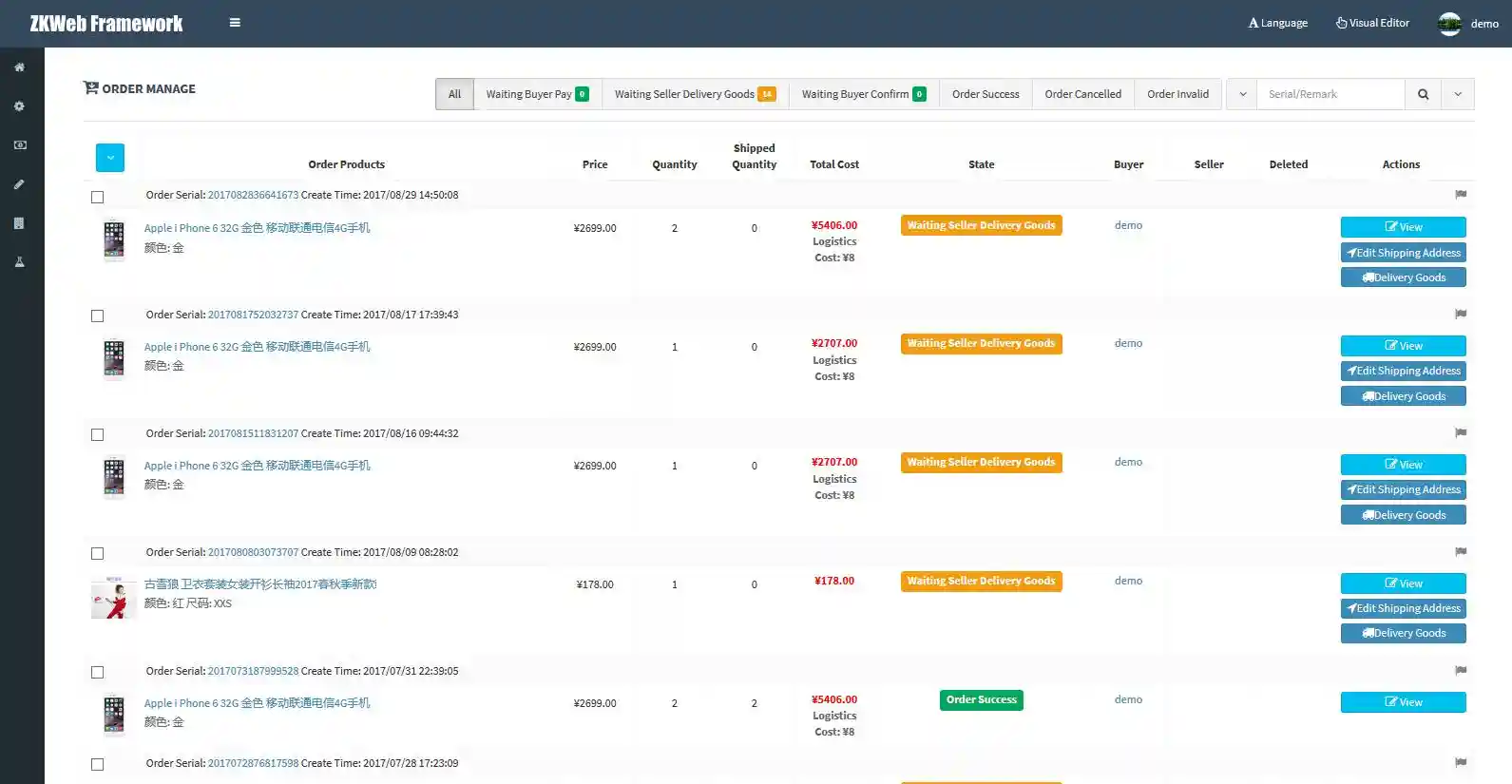Toggle the hamburger menu in top bar

pyautogui.click(x=235, y=23)
